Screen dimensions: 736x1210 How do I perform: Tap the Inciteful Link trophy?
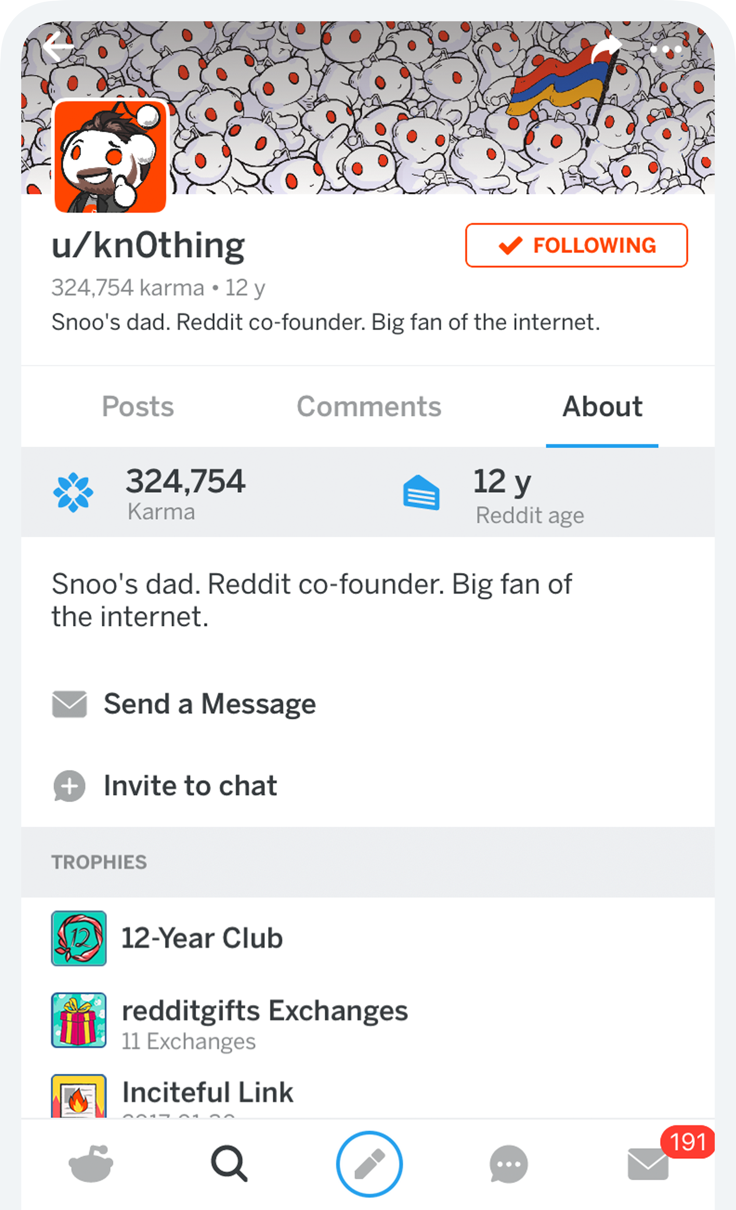click(207, 1092)
